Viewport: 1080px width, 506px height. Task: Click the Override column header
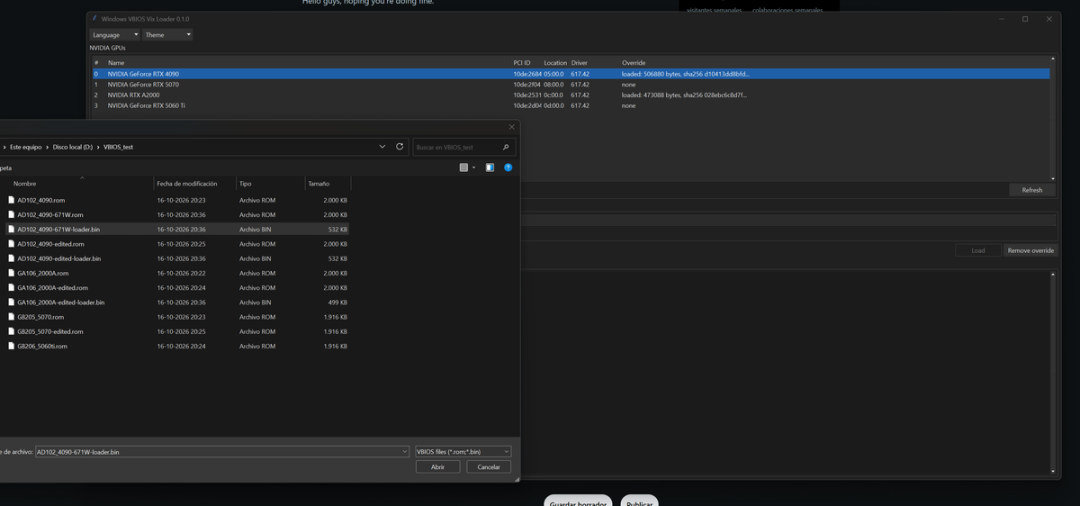click(633, 63)
